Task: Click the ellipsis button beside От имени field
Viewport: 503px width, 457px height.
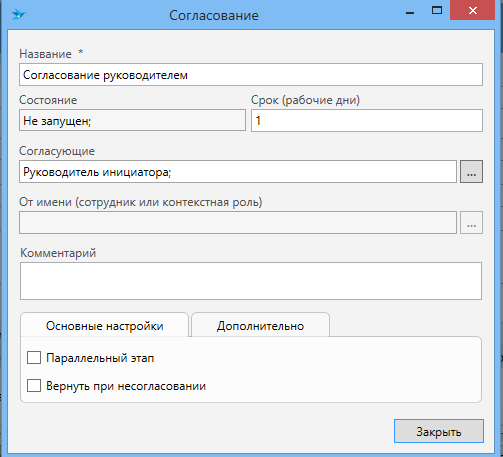Action: tap(471, 222)
